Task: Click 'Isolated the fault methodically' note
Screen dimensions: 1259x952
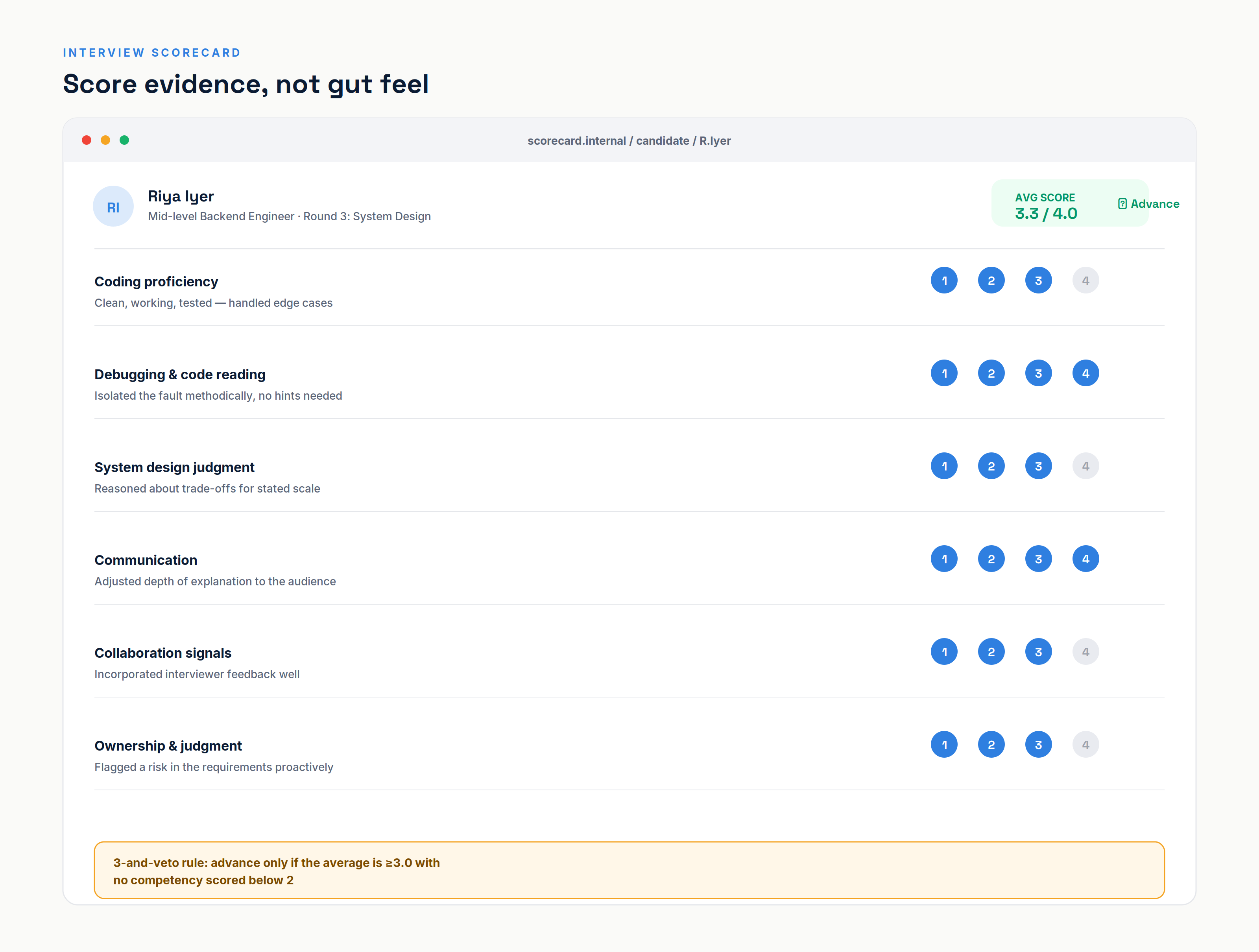Action: (x=218, y=395)
